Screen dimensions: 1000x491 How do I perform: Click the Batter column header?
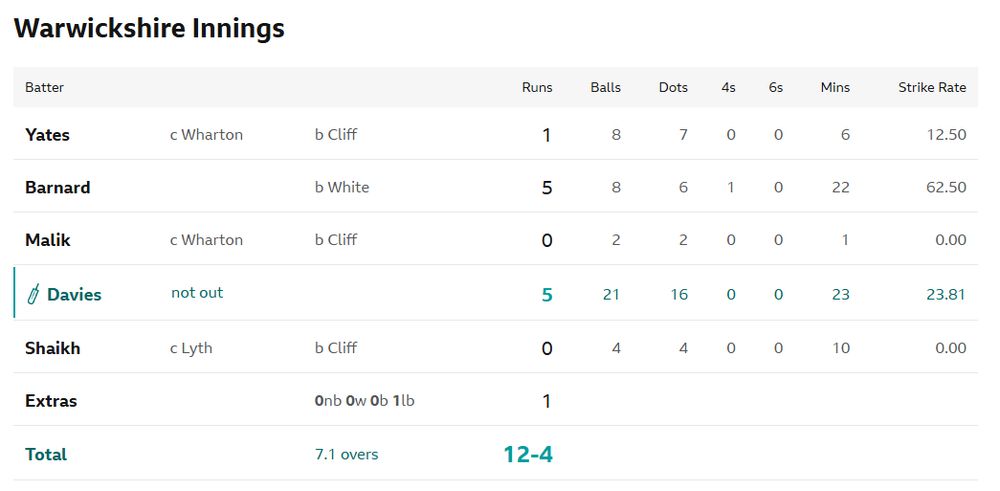pyautogui.click(x=45, y=87)
